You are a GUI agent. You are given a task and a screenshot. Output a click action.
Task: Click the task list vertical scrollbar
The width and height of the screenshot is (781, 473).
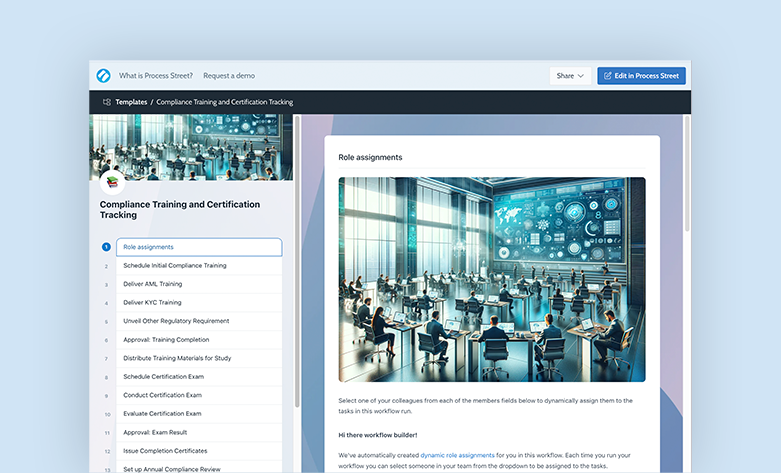(x=297, y=262)
